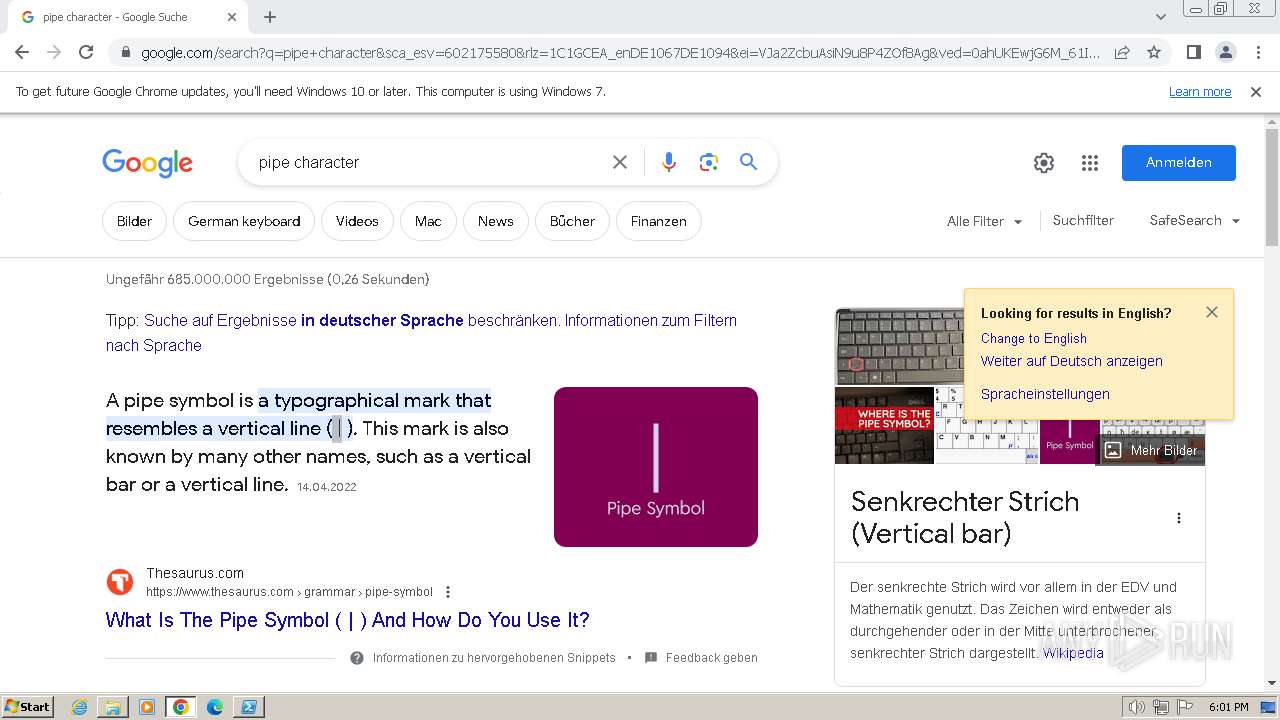This screenshot has width=1280, height=720.
Task: Reload the page with the refresh icon
Action: coord(86,53)
